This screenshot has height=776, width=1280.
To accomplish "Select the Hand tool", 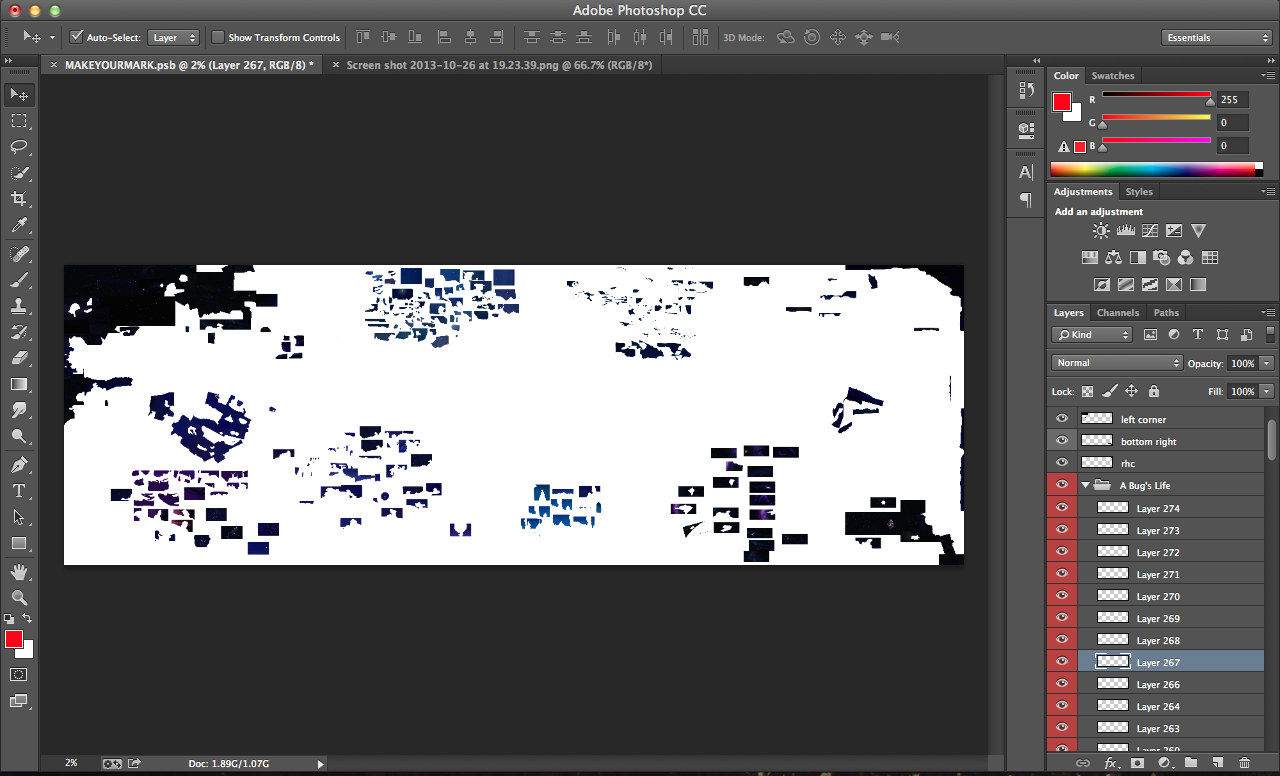I will pyautogui.click(x=19, y=571).
